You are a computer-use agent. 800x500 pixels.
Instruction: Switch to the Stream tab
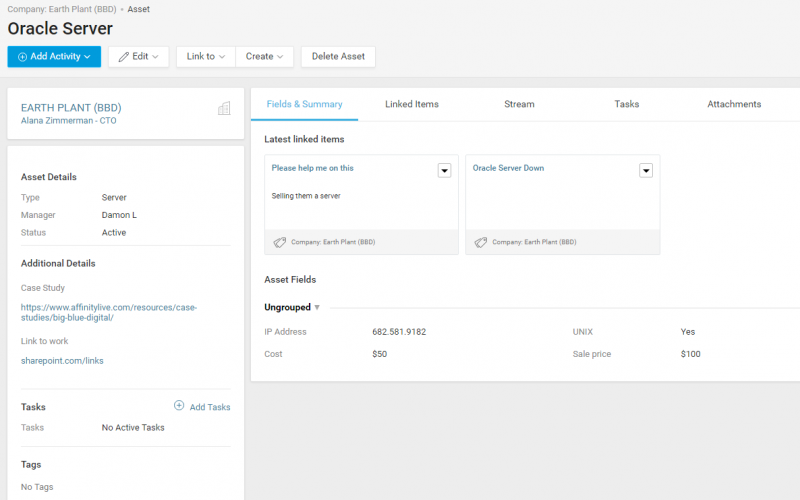click(519, 104)
